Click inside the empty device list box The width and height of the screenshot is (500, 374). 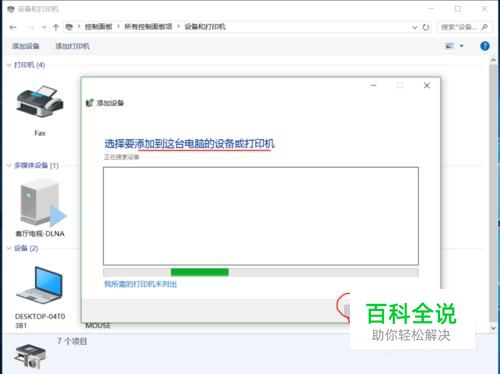(261, 216)
